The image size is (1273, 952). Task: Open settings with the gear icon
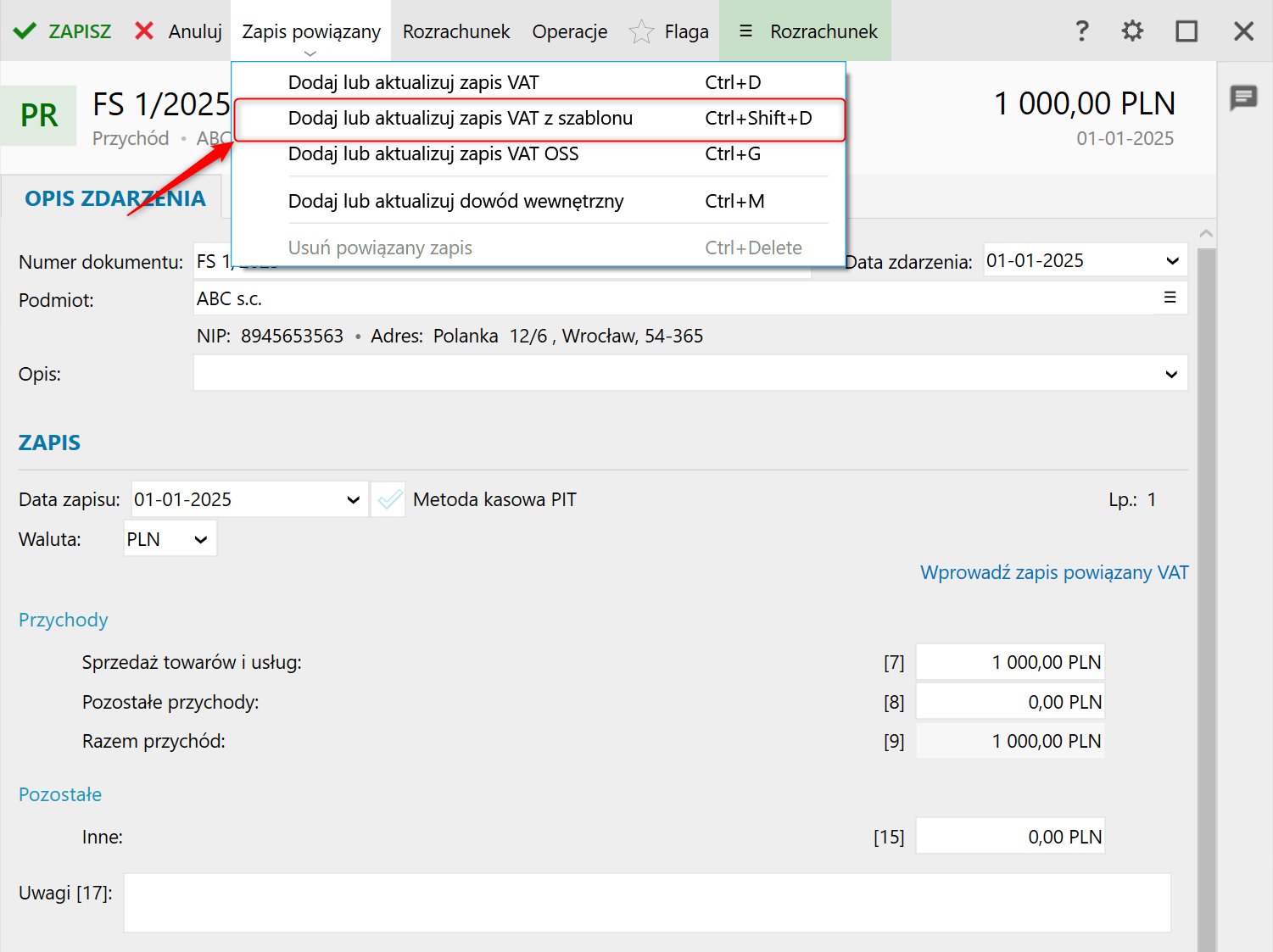(1132, 31)
